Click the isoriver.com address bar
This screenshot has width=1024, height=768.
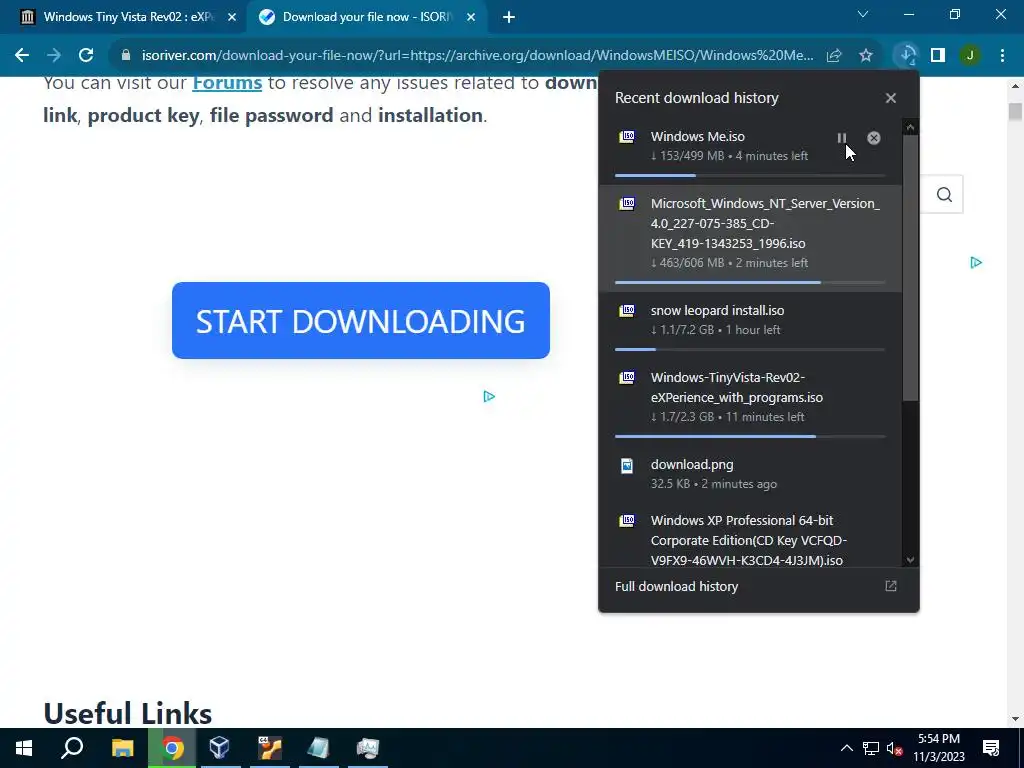(x=477, y=56)
